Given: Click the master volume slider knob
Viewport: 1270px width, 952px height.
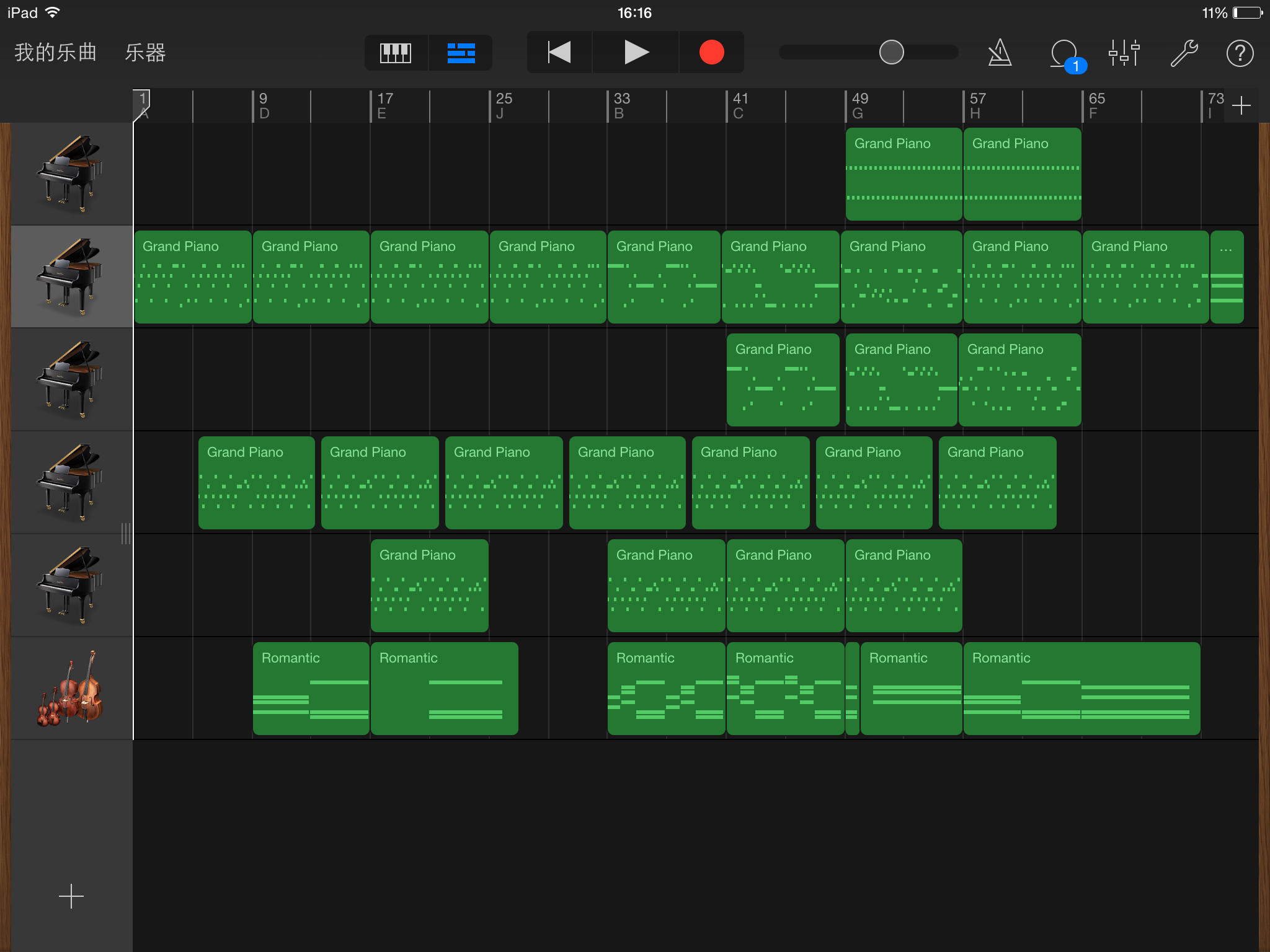Looking at the screenshot, I should [891, 52].
